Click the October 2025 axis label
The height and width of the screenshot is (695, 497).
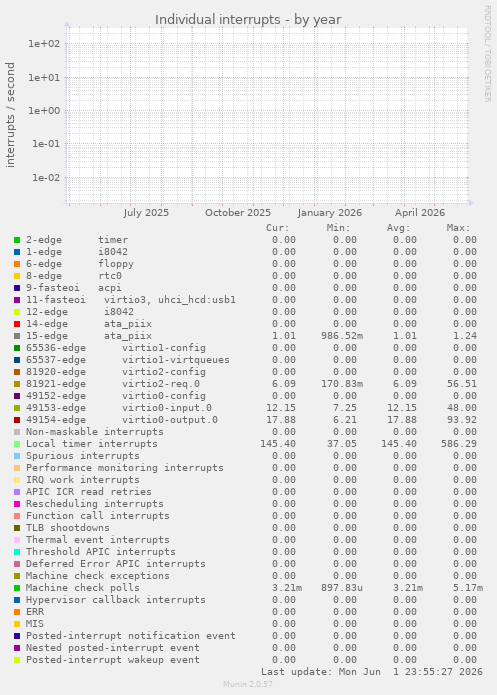point(238,213)
